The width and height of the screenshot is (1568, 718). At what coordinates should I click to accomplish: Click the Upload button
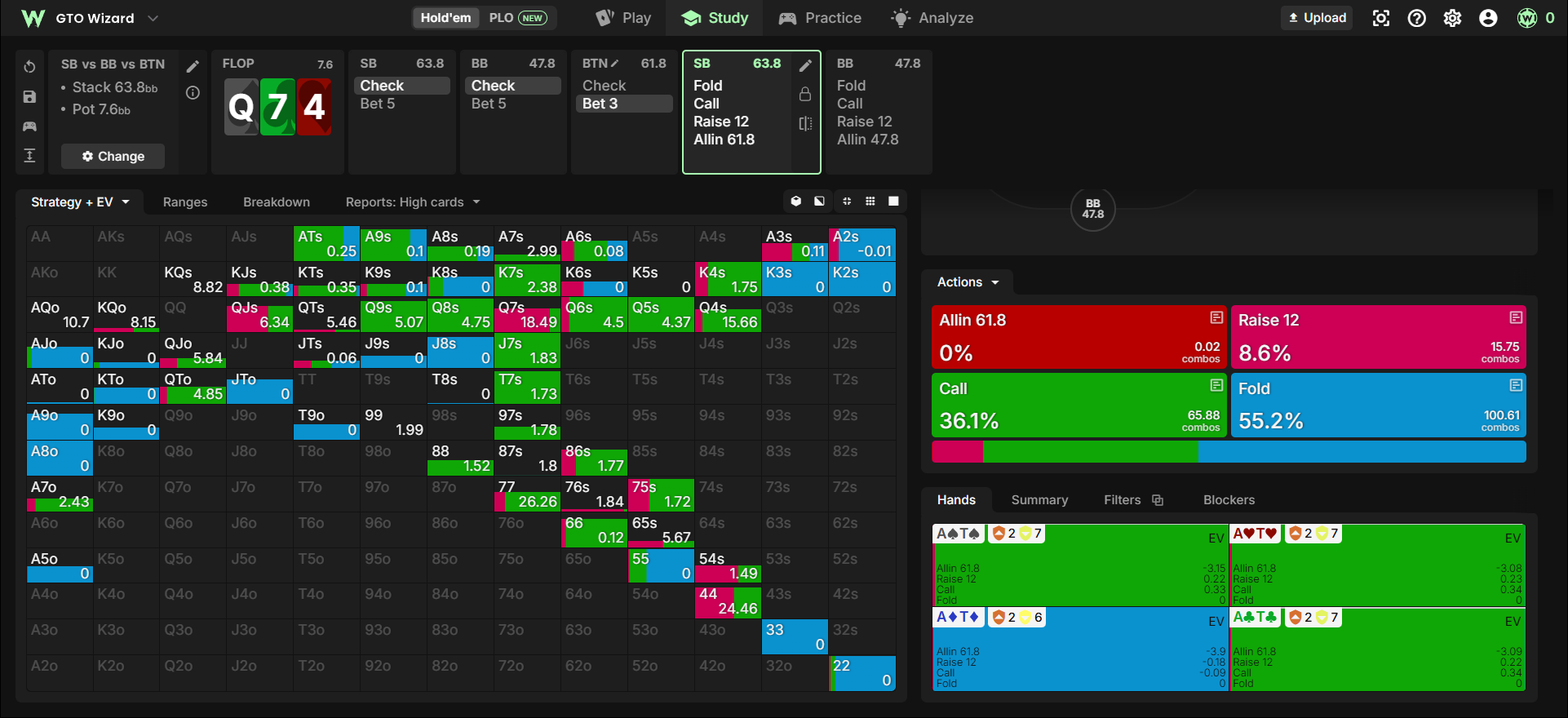point(1318,18)
